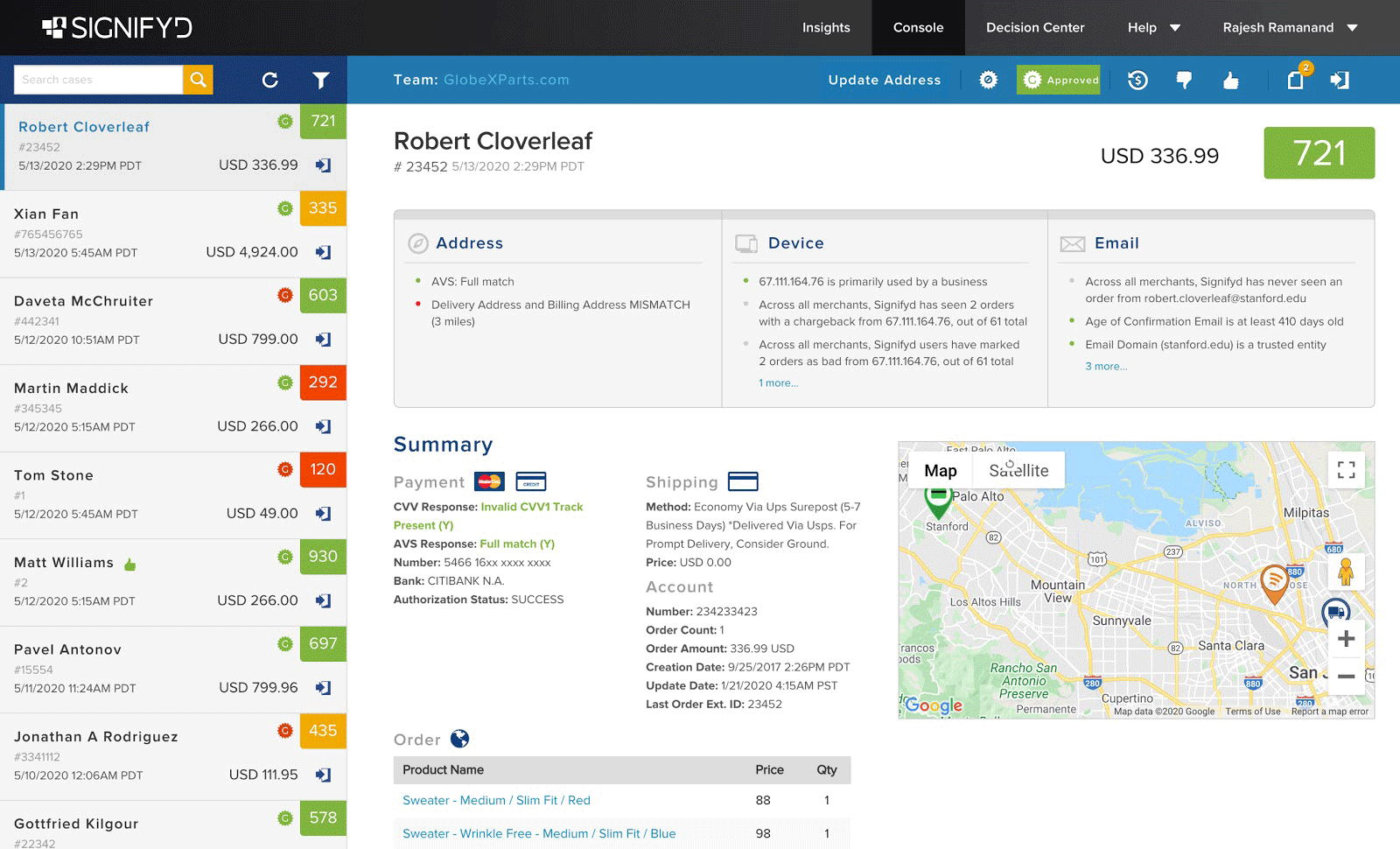The image size is (1400, 849).
Task: Click the green 930 score badge on Matt Williams
Action: [x=323, y=557]
